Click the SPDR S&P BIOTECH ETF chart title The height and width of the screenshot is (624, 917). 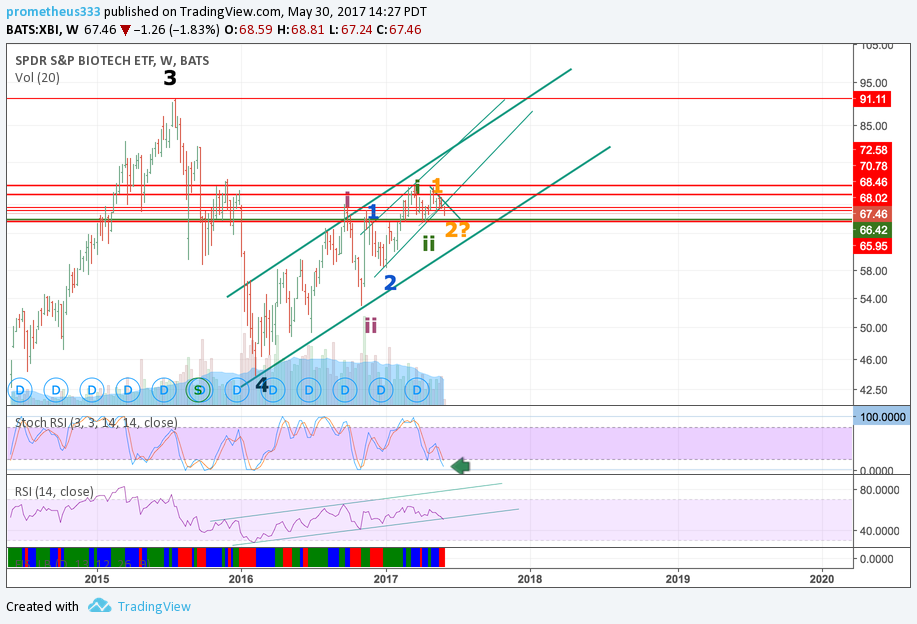(x=112, y=60)
